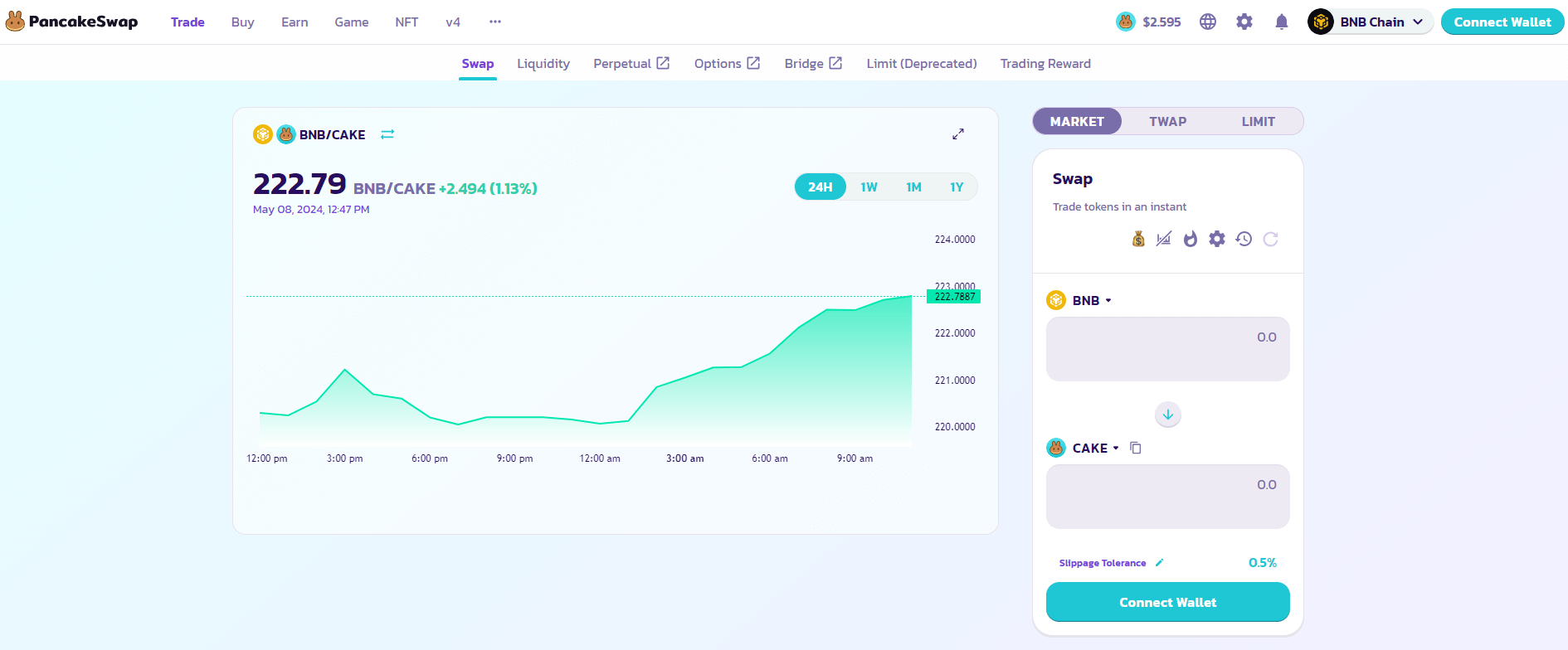Open the Earn menu
The height and width of the screenshot is (650, 1568).
(x=295, y=22)
